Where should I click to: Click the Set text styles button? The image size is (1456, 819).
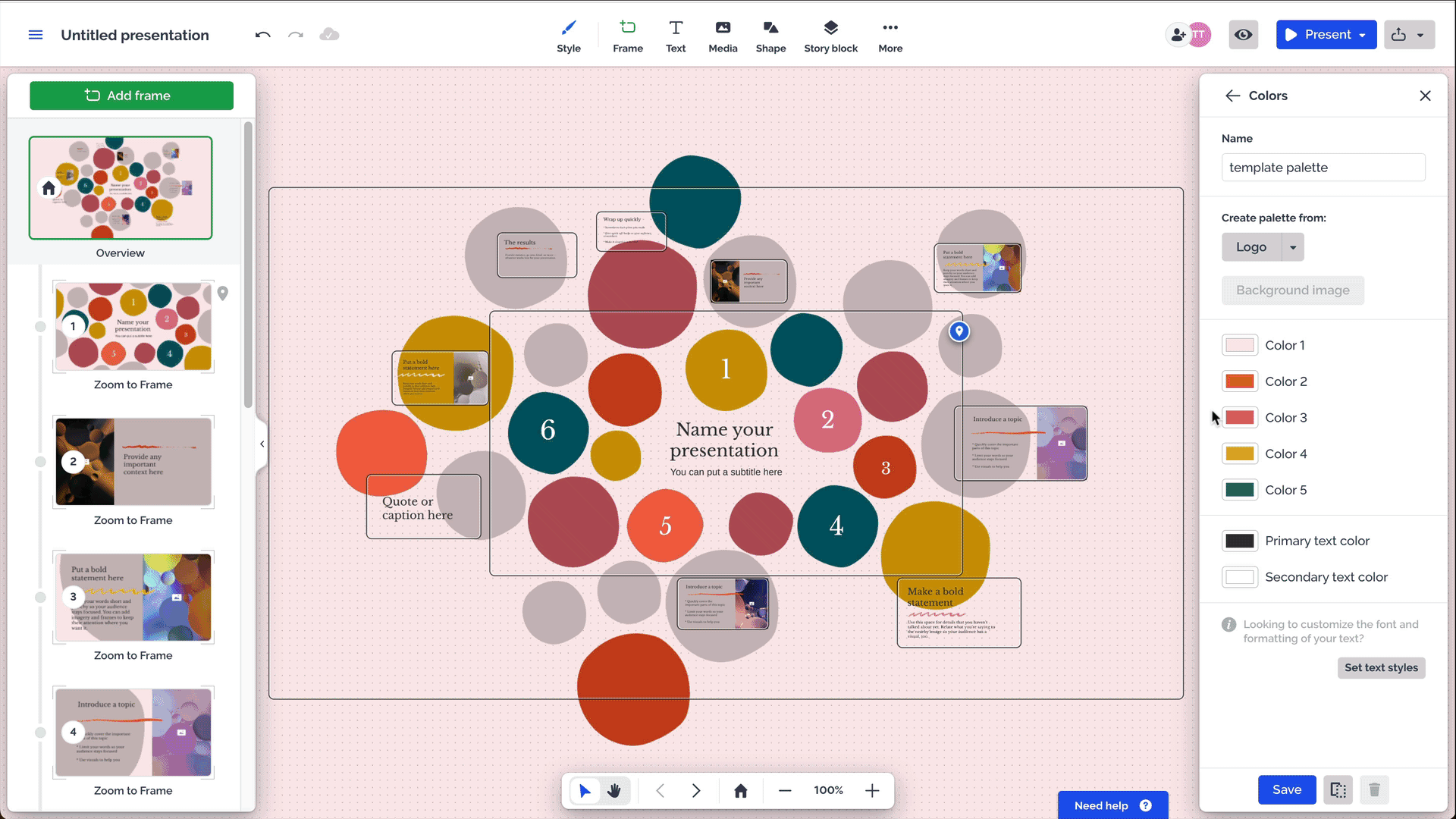pos(1381,667)
